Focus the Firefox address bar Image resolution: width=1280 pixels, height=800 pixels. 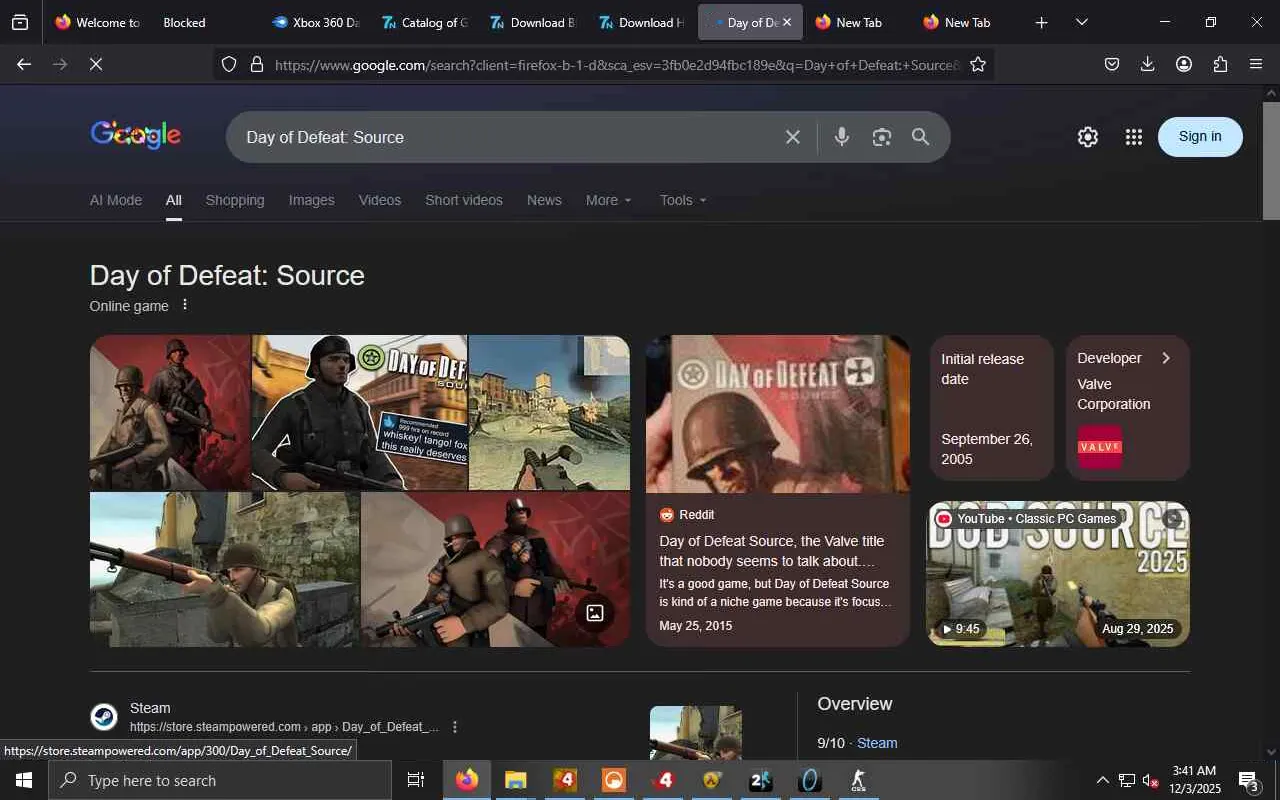[614, 64]
